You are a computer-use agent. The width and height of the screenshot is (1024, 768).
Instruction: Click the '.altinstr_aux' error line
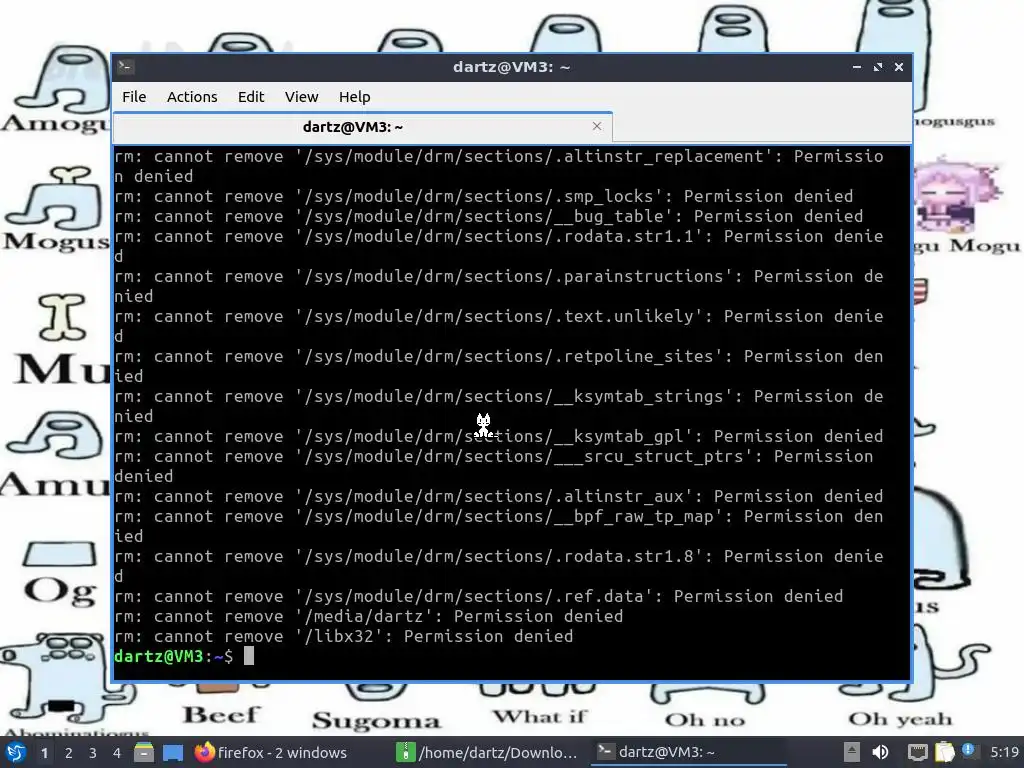[x=499, y=496]
